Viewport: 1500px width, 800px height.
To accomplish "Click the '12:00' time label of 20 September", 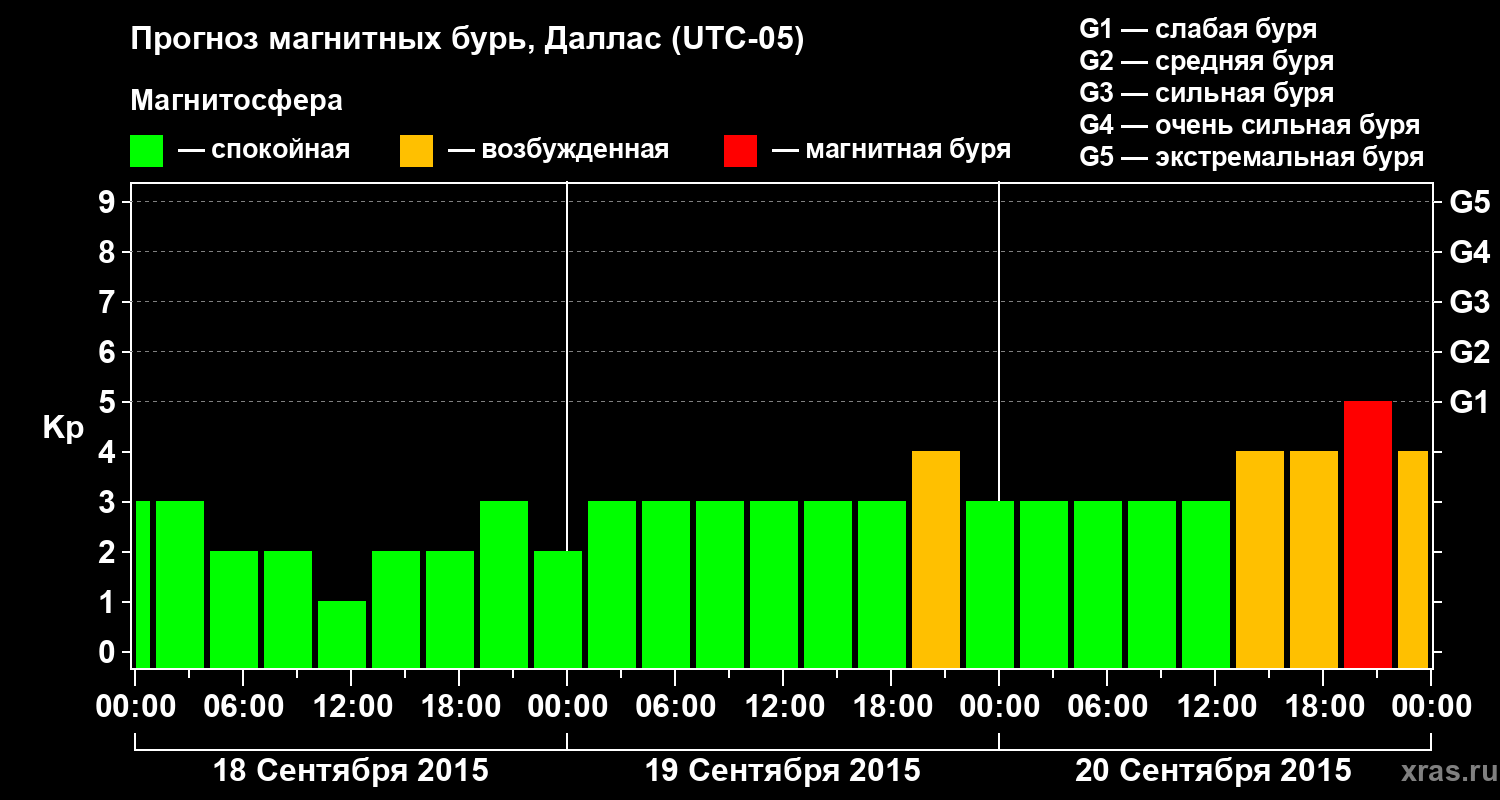I will coord(1215,707).
